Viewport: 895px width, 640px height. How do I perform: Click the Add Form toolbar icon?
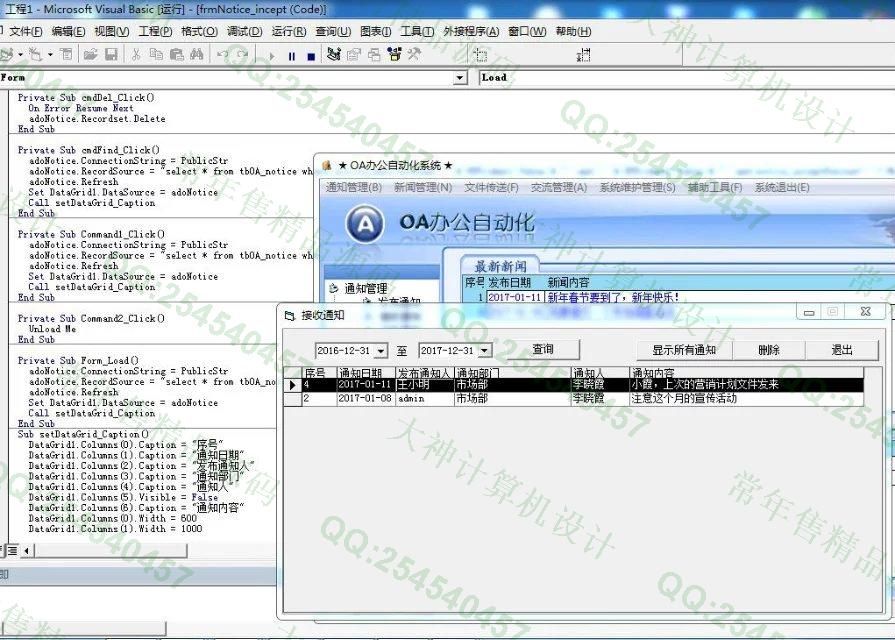click(35, 55)
